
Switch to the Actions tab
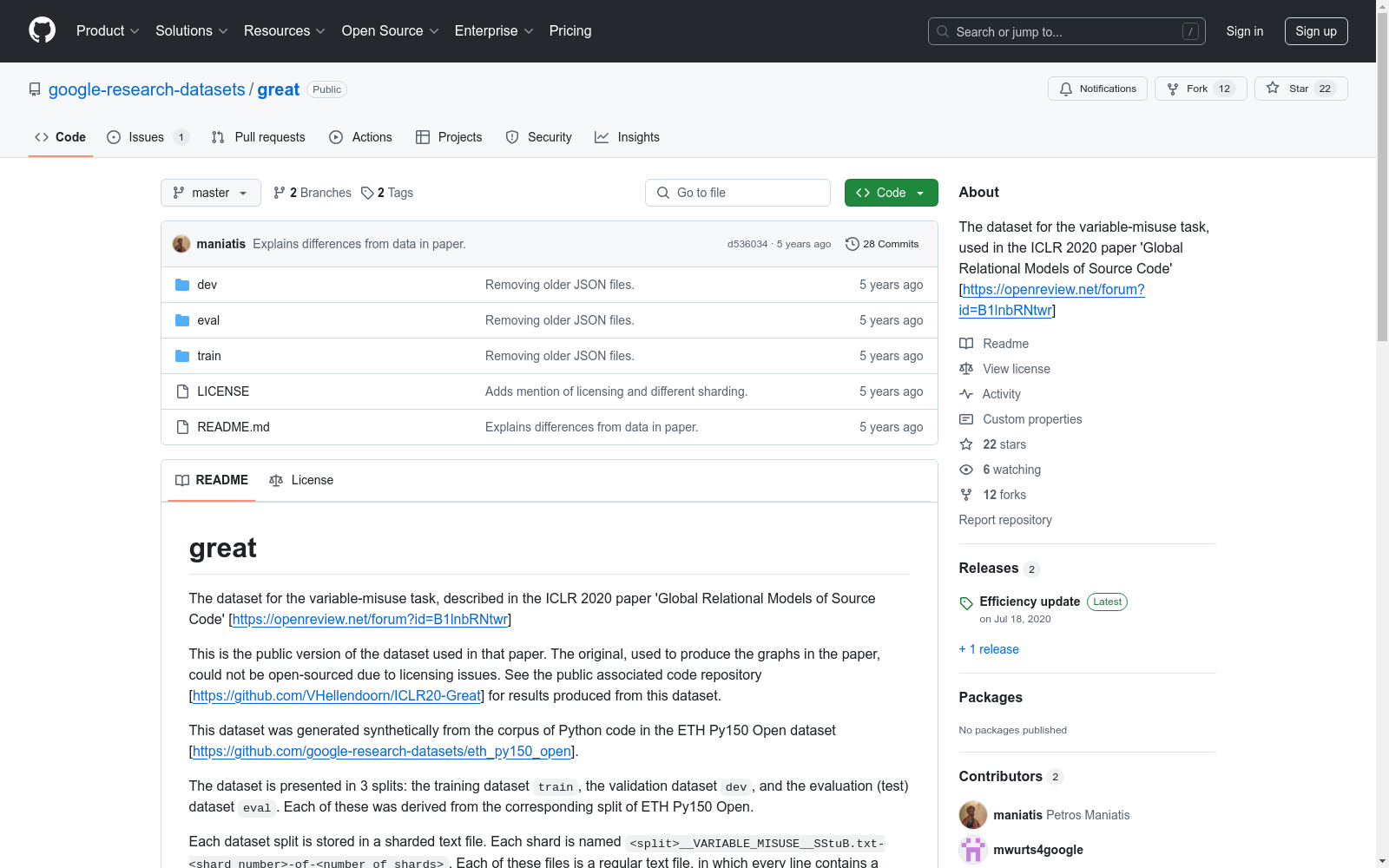coord(361,137)
